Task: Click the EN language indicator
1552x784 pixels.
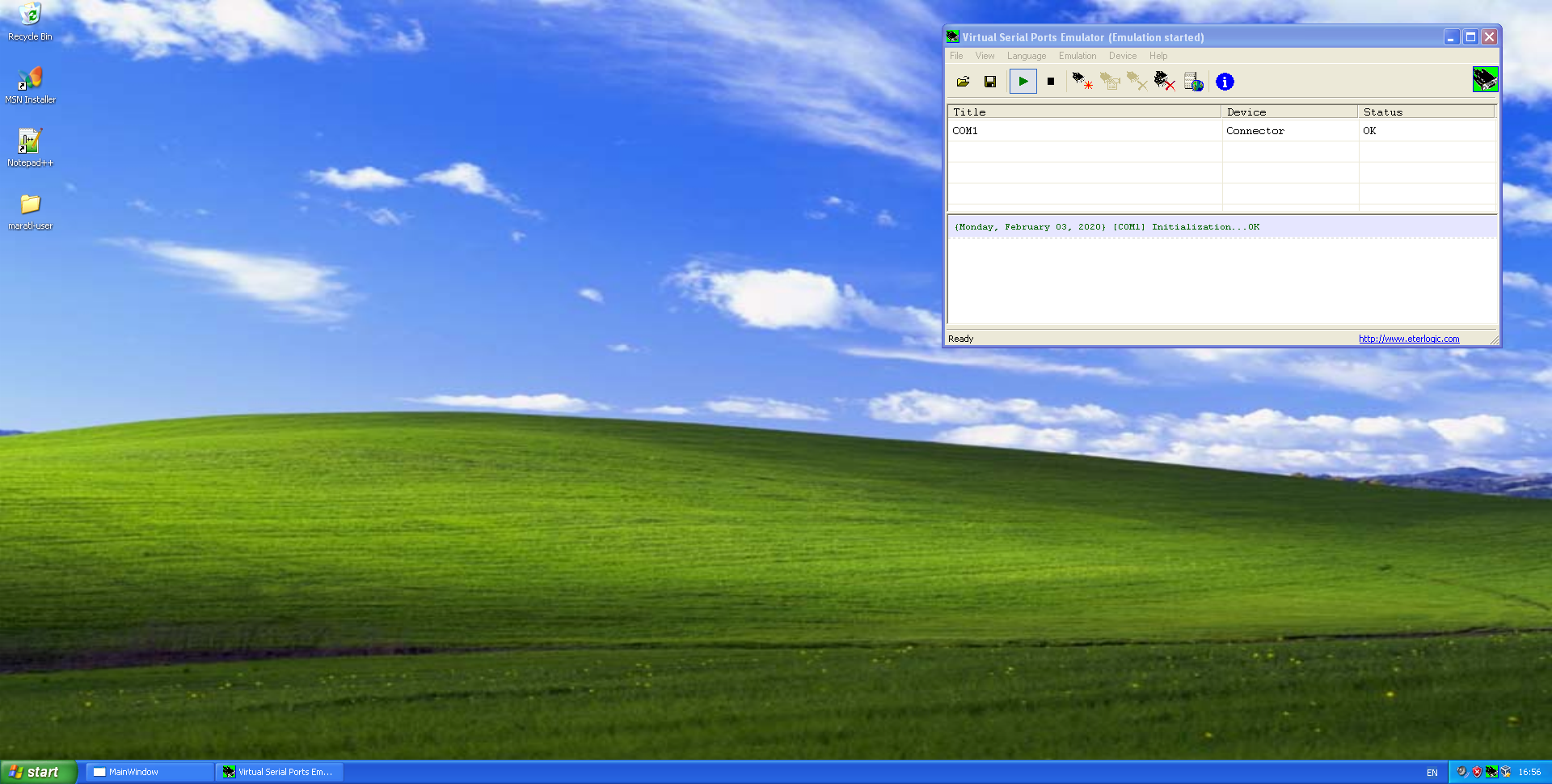Action: (x=1432, y=773)
